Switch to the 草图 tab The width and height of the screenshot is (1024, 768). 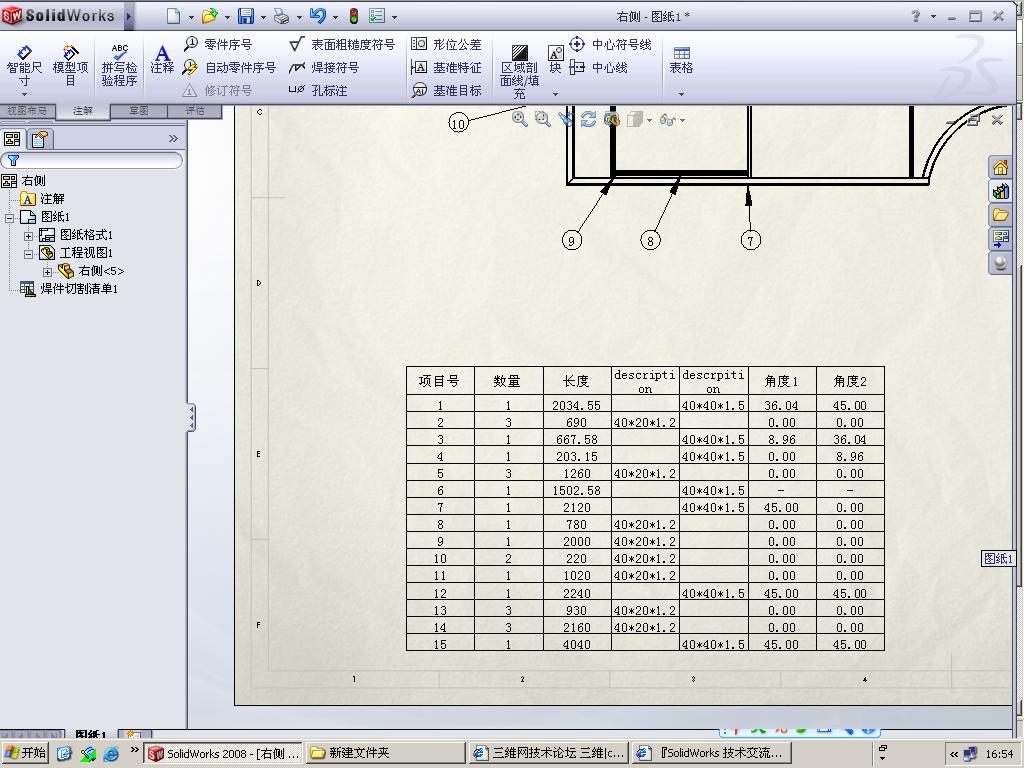pos(138,111)
